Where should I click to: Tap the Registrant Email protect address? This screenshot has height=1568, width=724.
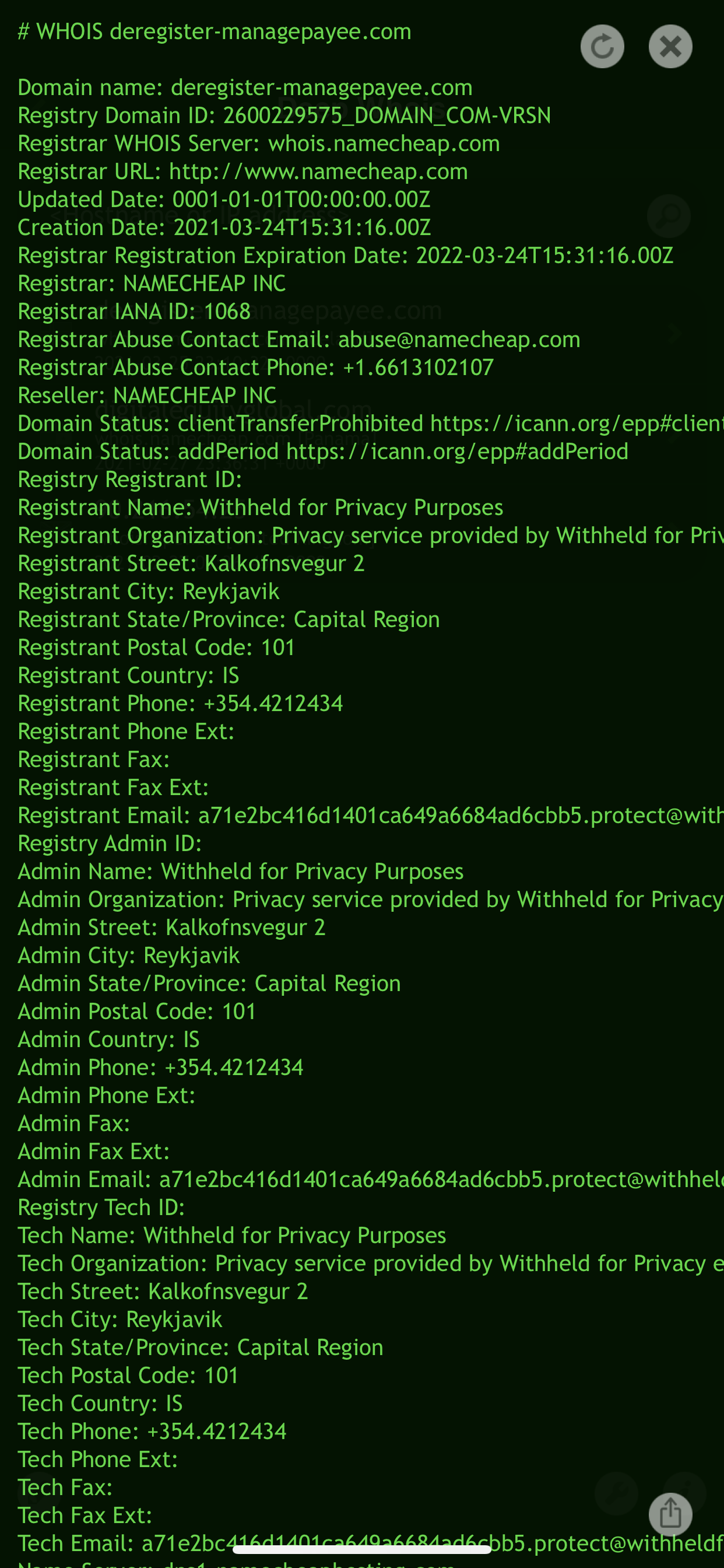click(x=461, y=815)
